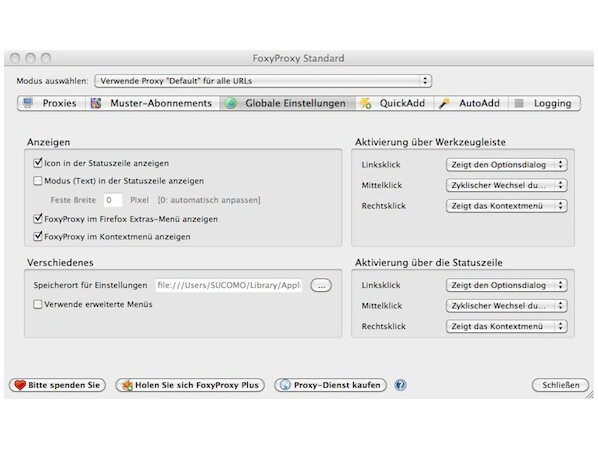Click the Proxies tab computer icon

click(28, 103)
